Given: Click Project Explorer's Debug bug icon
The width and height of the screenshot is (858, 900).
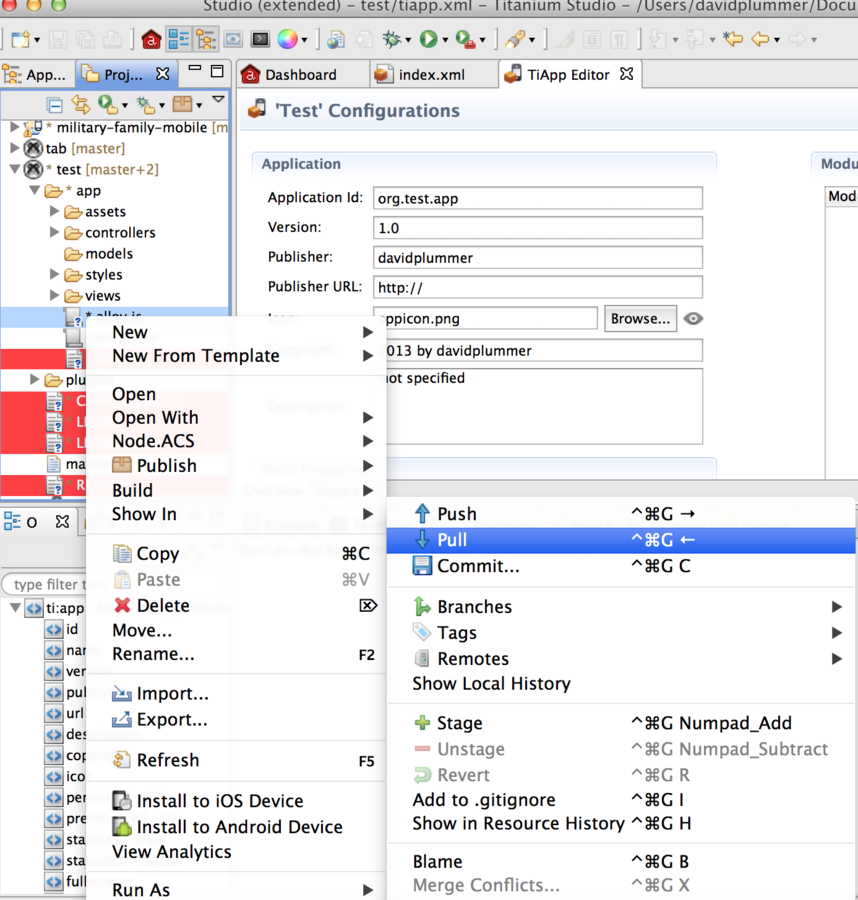Looking at the screenshot, I should coord(145,104).
